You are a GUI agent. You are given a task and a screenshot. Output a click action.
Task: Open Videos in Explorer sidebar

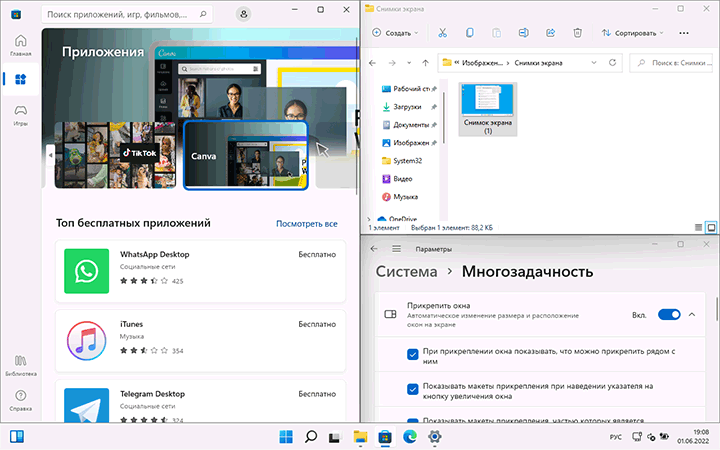[x=398, y=179]
